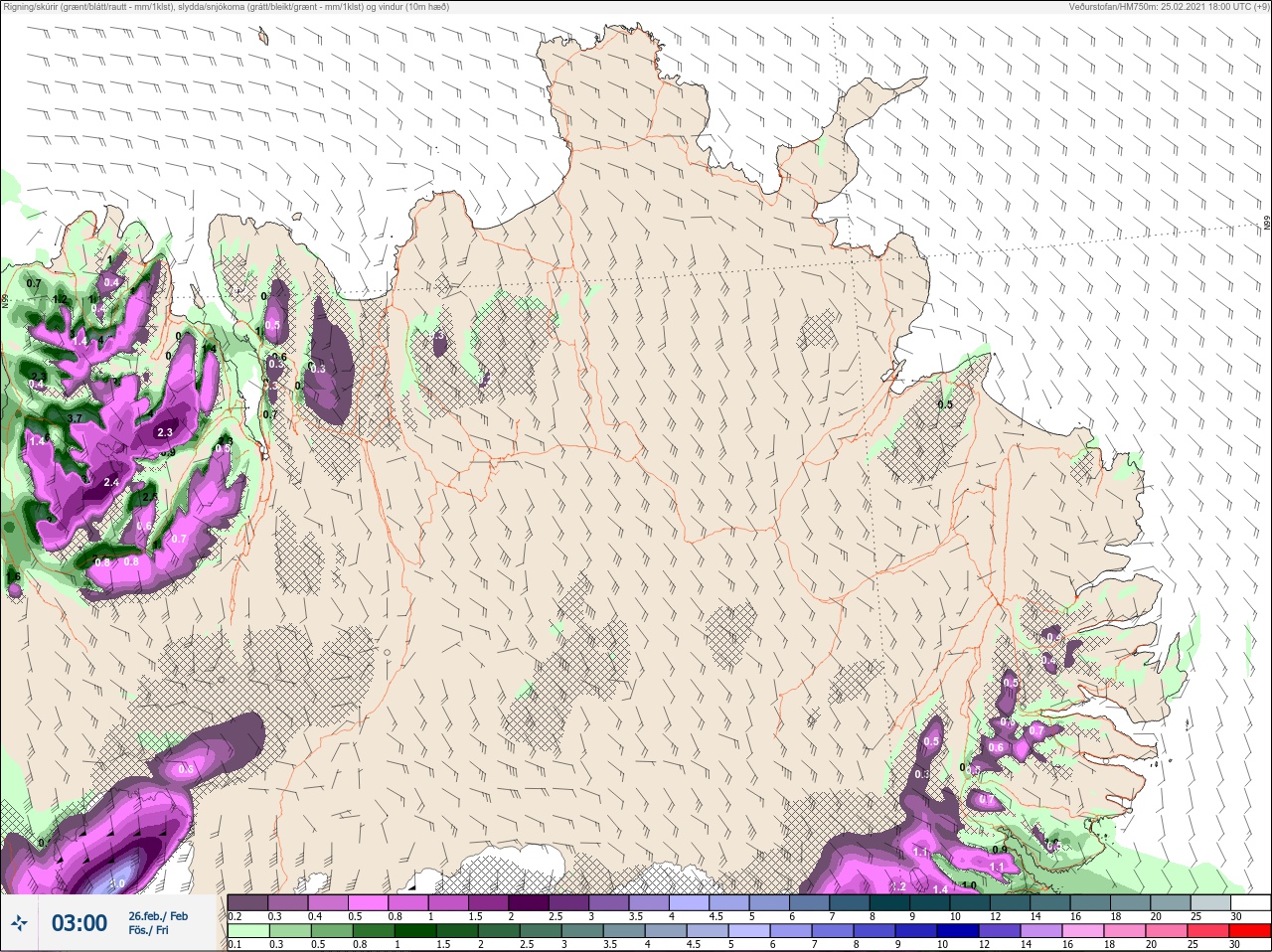Select lower legend swatch between 0.1 and 0.3
Viewport: 1272px width, 952px height.
click(x=248, y=931)
